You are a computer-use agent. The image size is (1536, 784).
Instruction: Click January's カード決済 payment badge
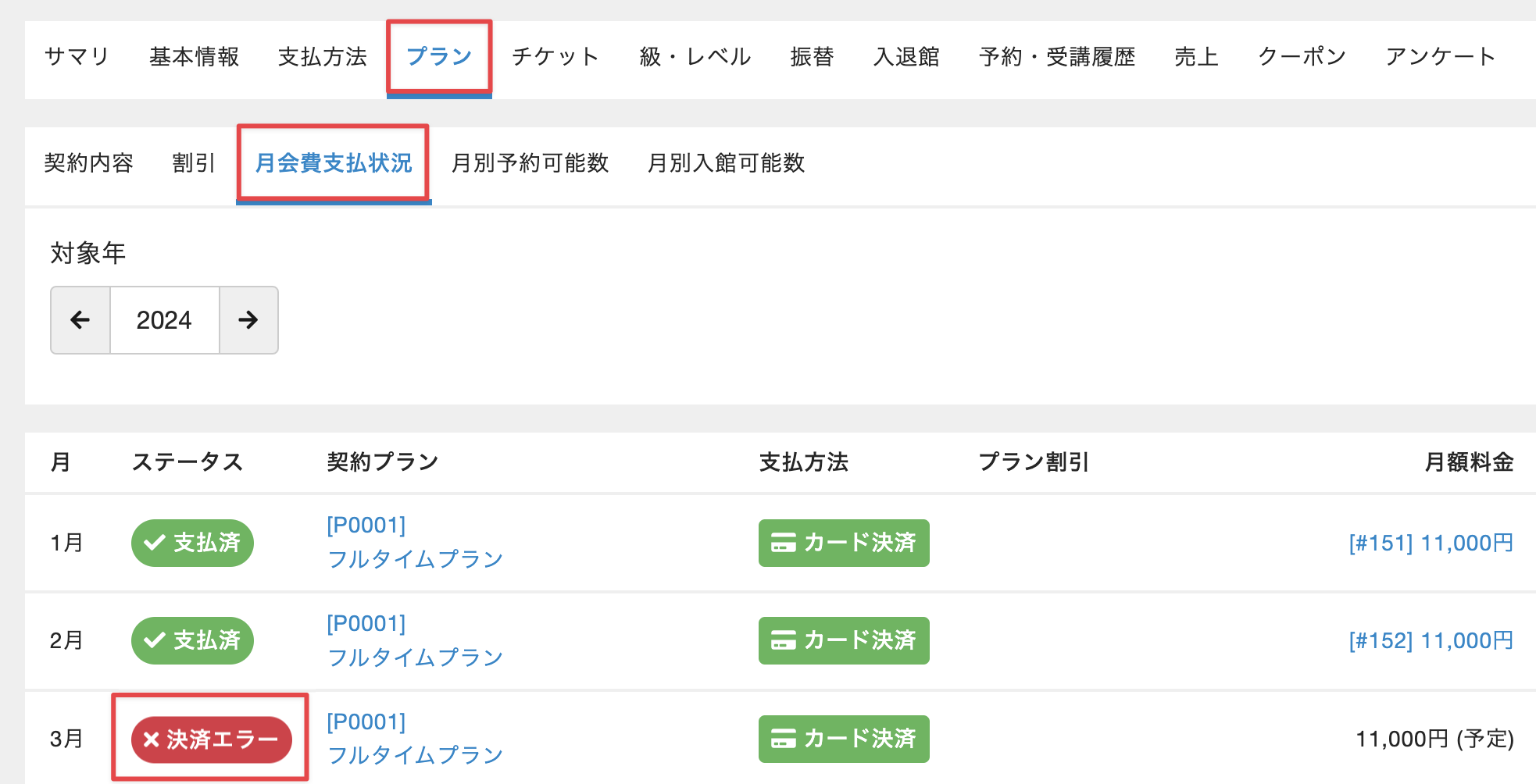click(x=844, y=543)
